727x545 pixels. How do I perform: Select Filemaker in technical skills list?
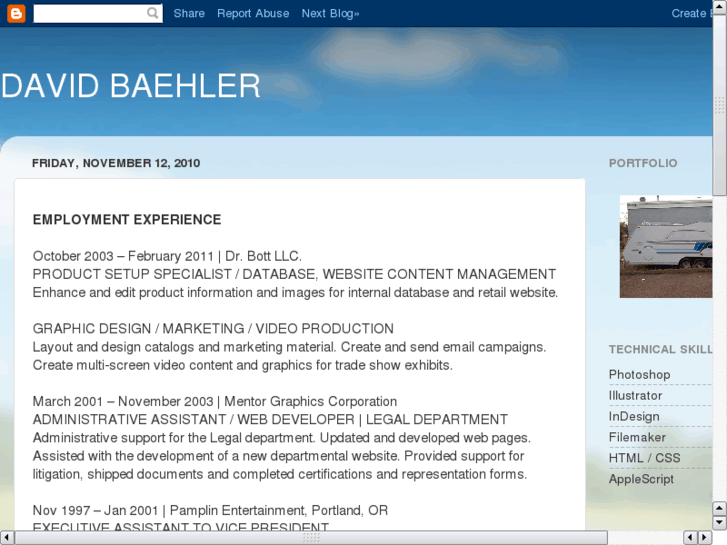pos(637,437)
